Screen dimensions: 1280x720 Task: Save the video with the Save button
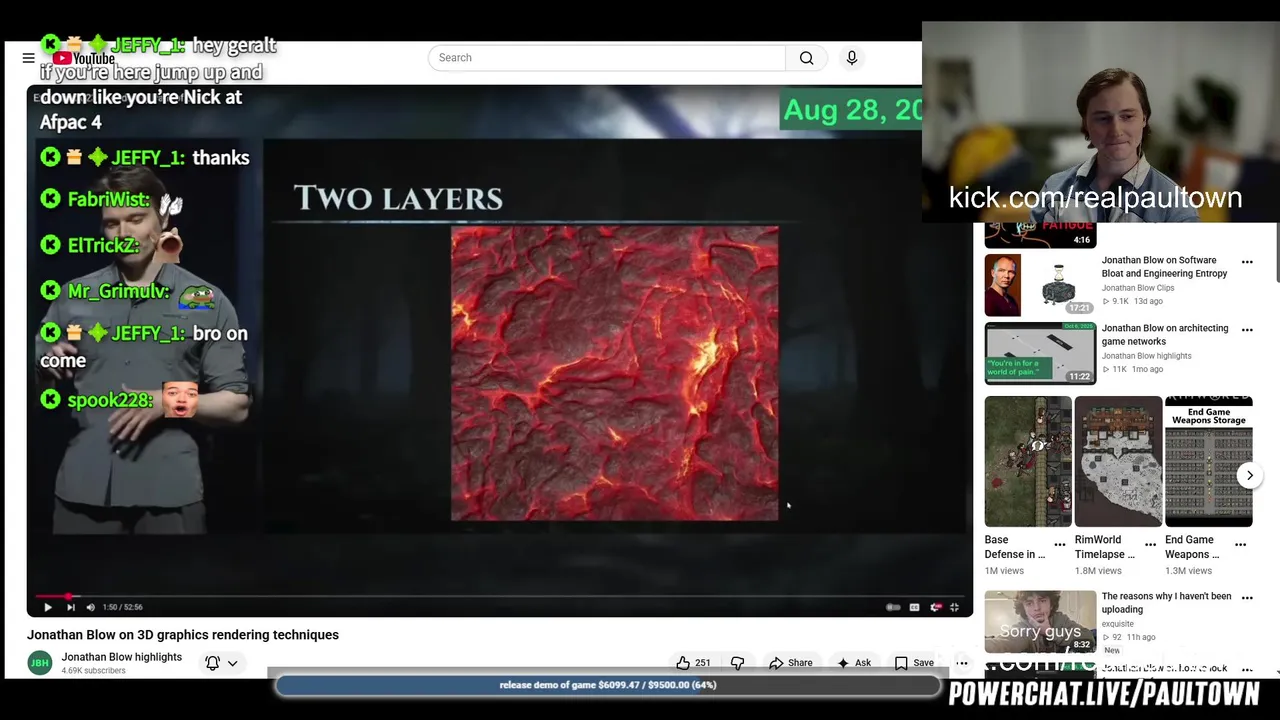tap(914, 663)
